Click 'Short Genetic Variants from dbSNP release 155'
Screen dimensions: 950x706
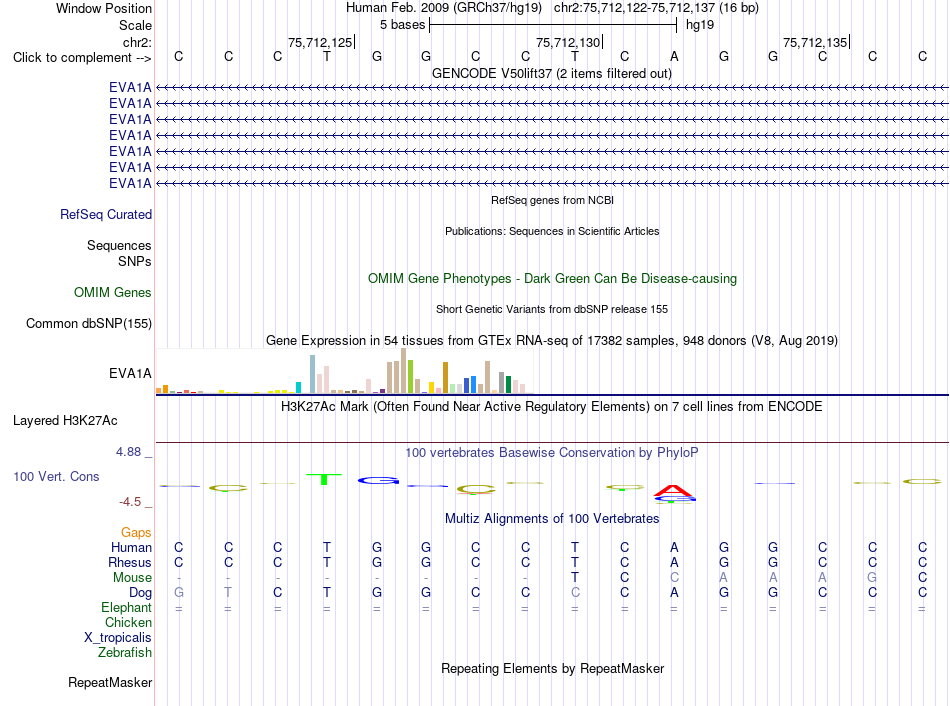click(552, 309)
